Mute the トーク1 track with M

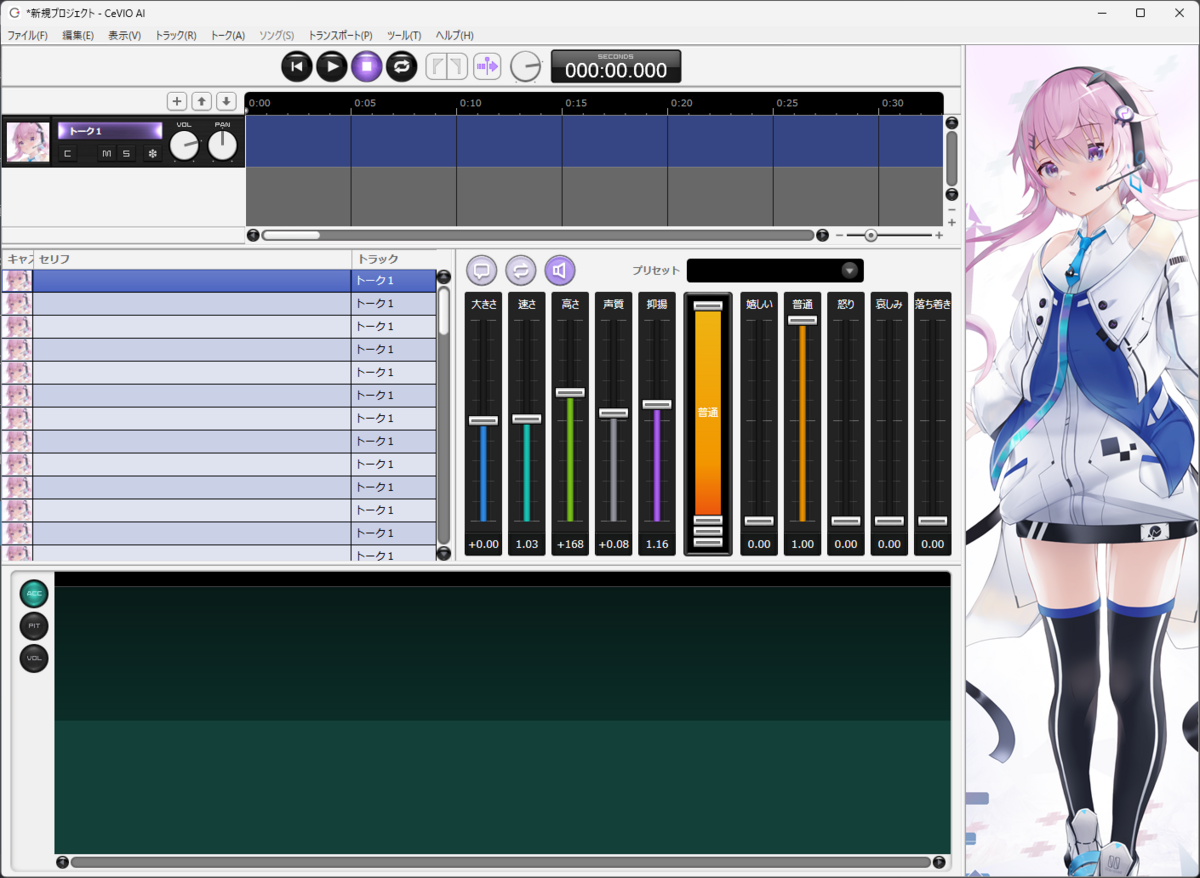(x=107, y=153)
